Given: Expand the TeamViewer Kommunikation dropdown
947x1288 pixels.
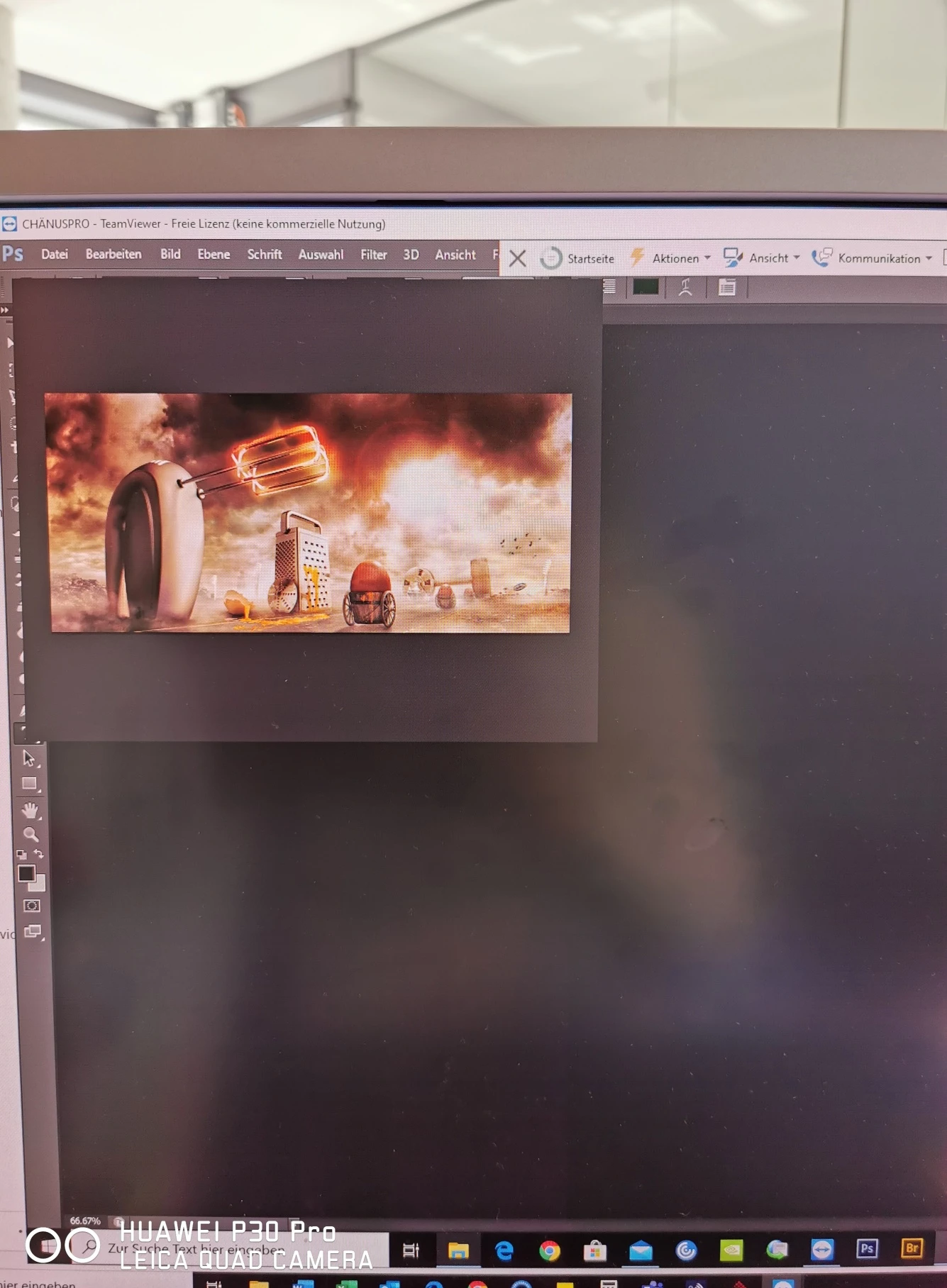Looking at the screenshot, I should click(x=872, y=258).
